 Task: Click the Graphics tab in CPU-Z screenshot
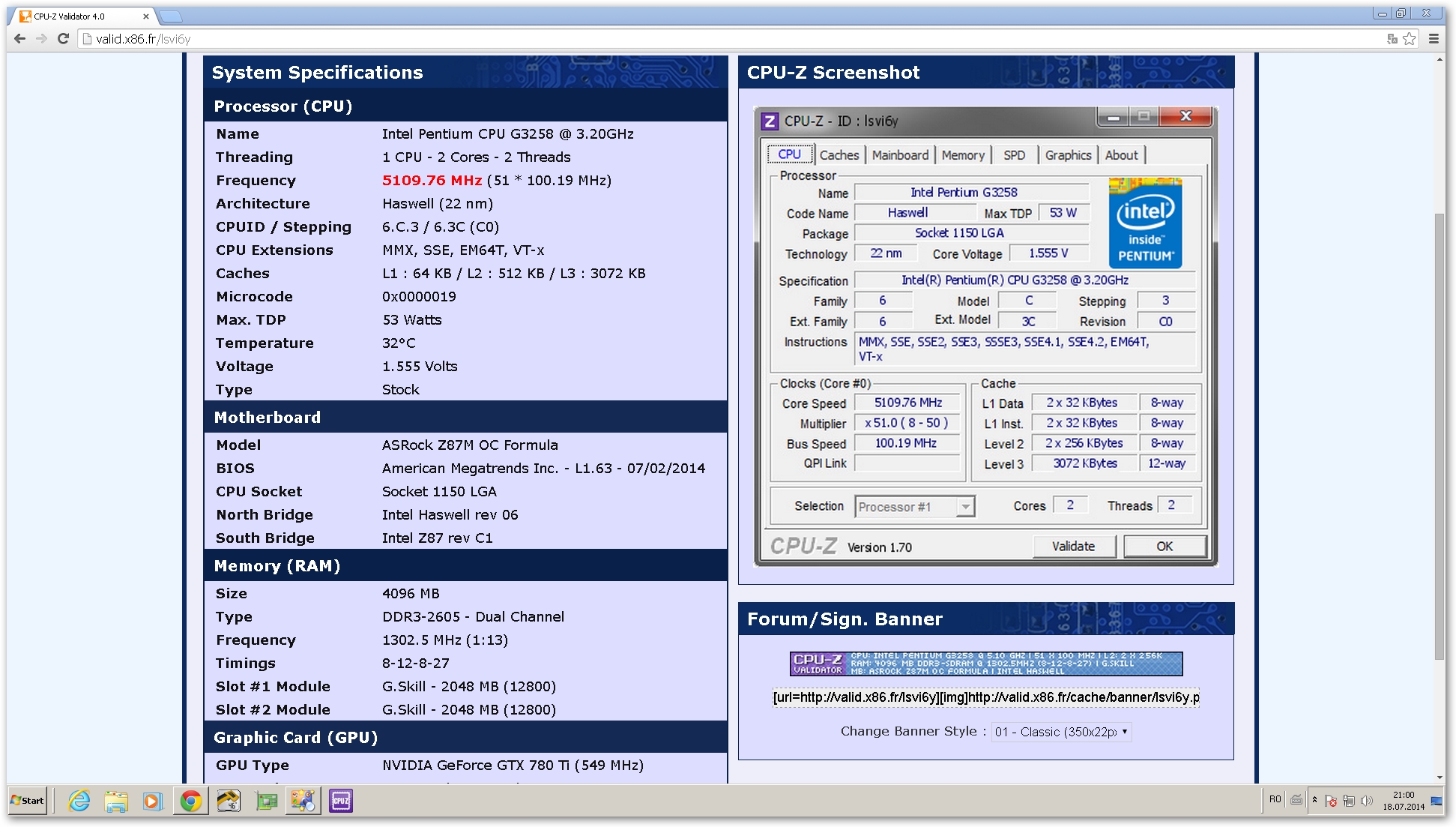[1068, 155]
